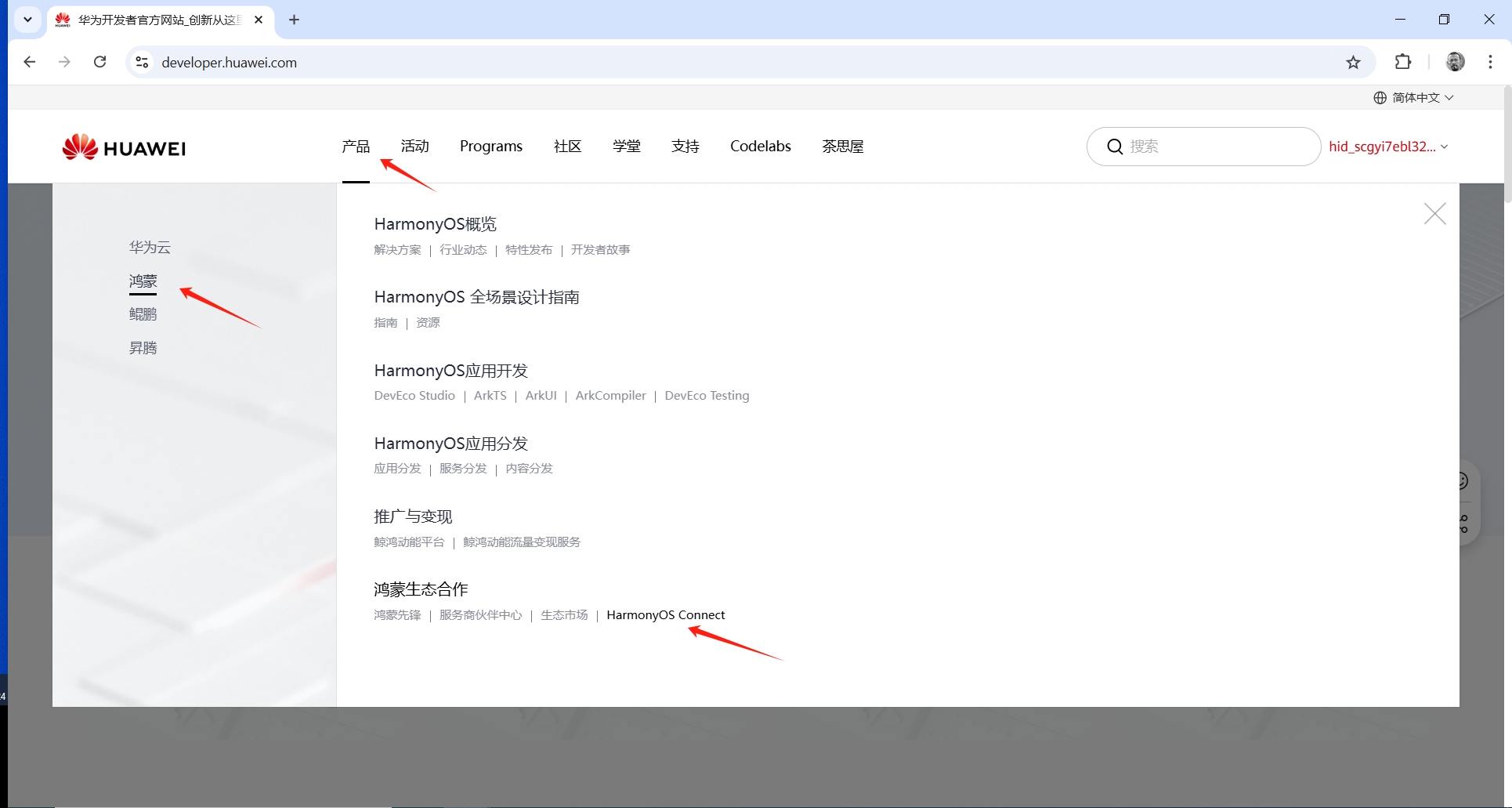The width and height of the screenshot is (1512, 808).
Task: Open a new browser tab
Action: click(295, 20)
